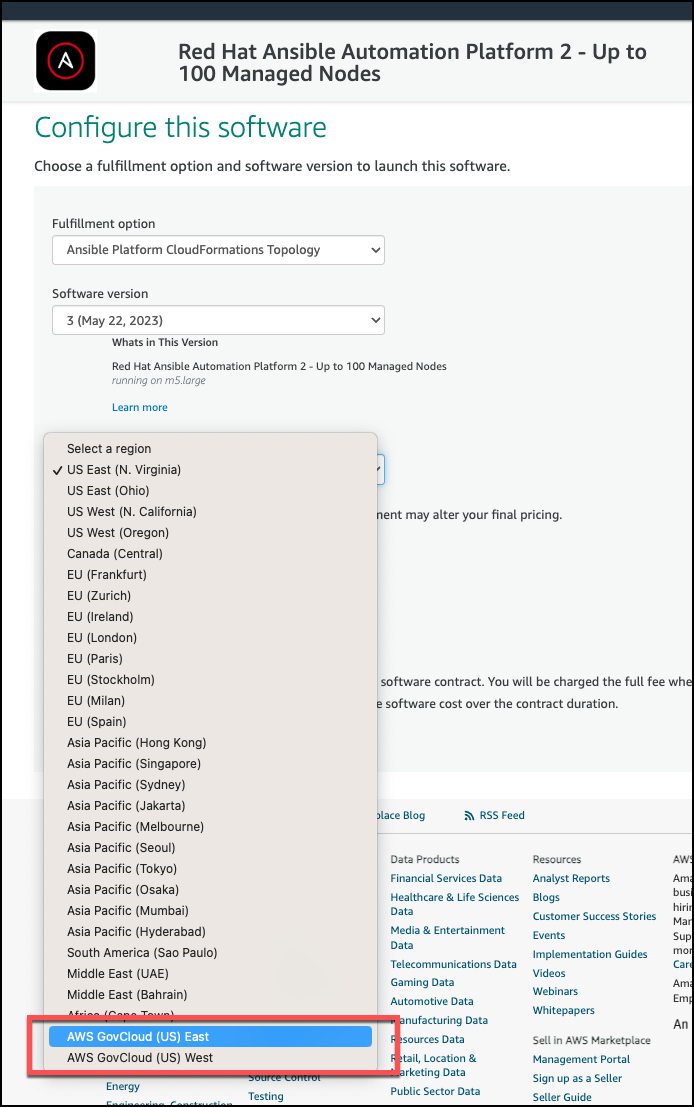Open the Webinars link
Image resolution: width=694 pixels, height=1107 pixels.
click(x=555, y=992)
